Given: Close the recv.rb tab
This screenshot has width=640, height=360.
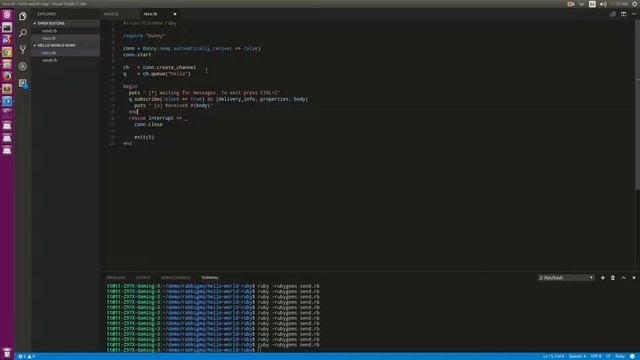Looking at the screenshot, I should 175,14.
